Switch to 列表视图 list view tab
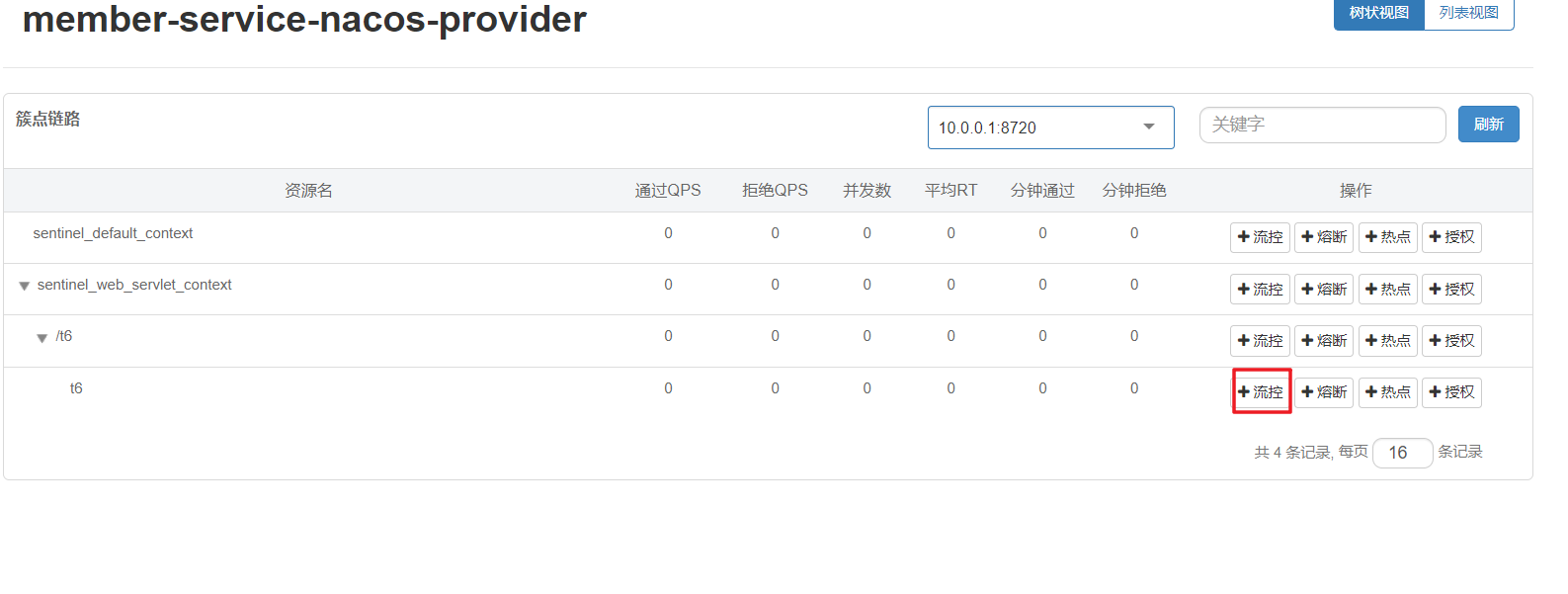The width and height of the screenshot is (1568, 594). 1468,13
